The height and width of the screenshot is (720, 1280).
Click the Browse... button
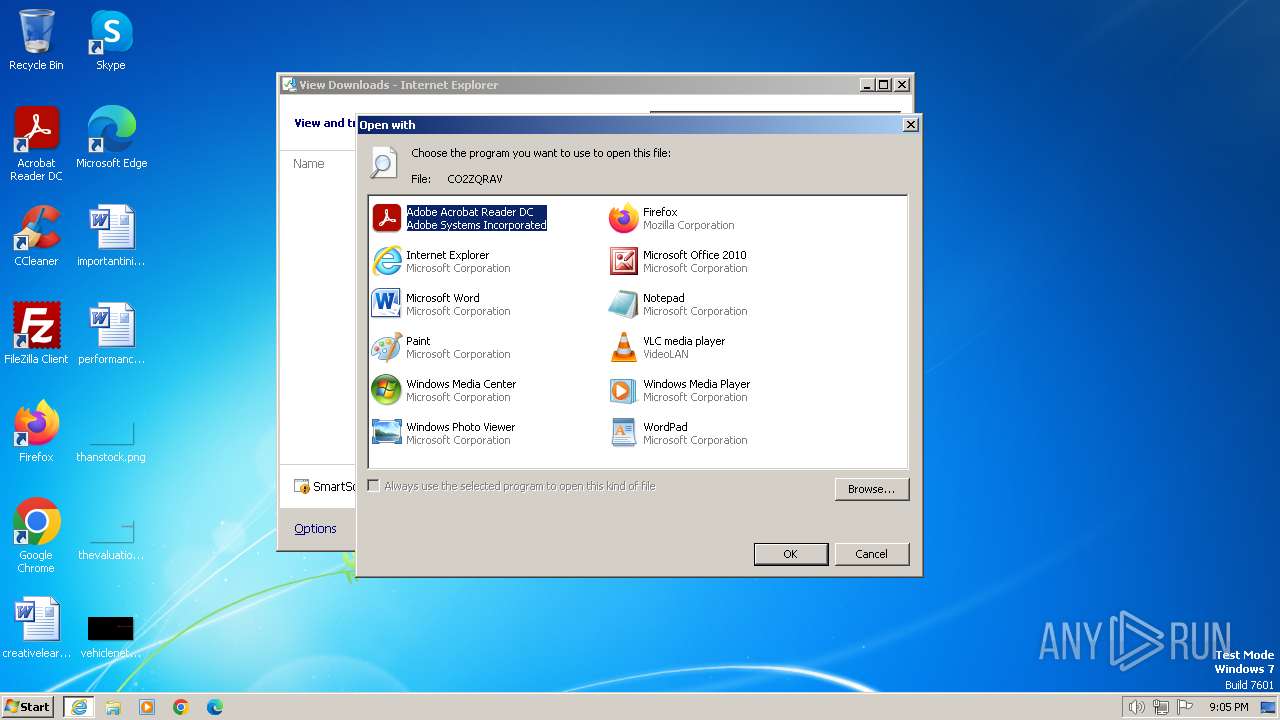(872, 489)
